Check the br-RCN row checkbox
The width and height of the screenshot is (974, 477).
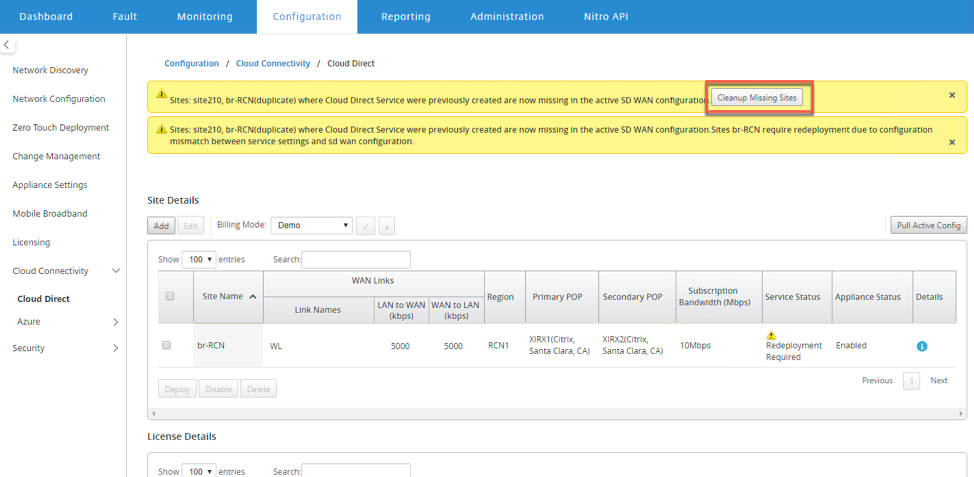[x=166, y=345]
